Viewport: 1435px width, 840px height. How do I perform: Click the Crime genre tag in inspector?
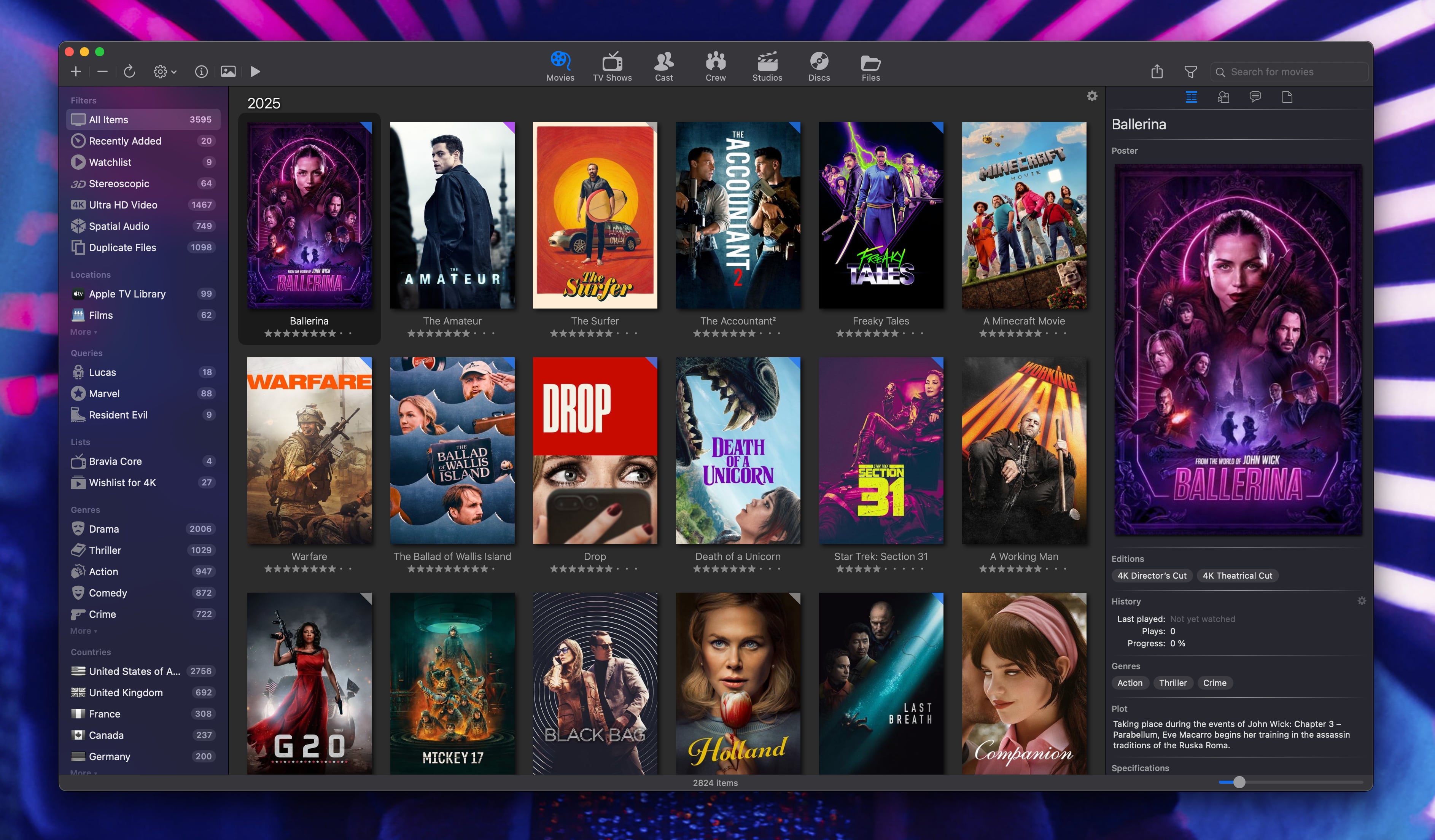(x=1214, y=683)
